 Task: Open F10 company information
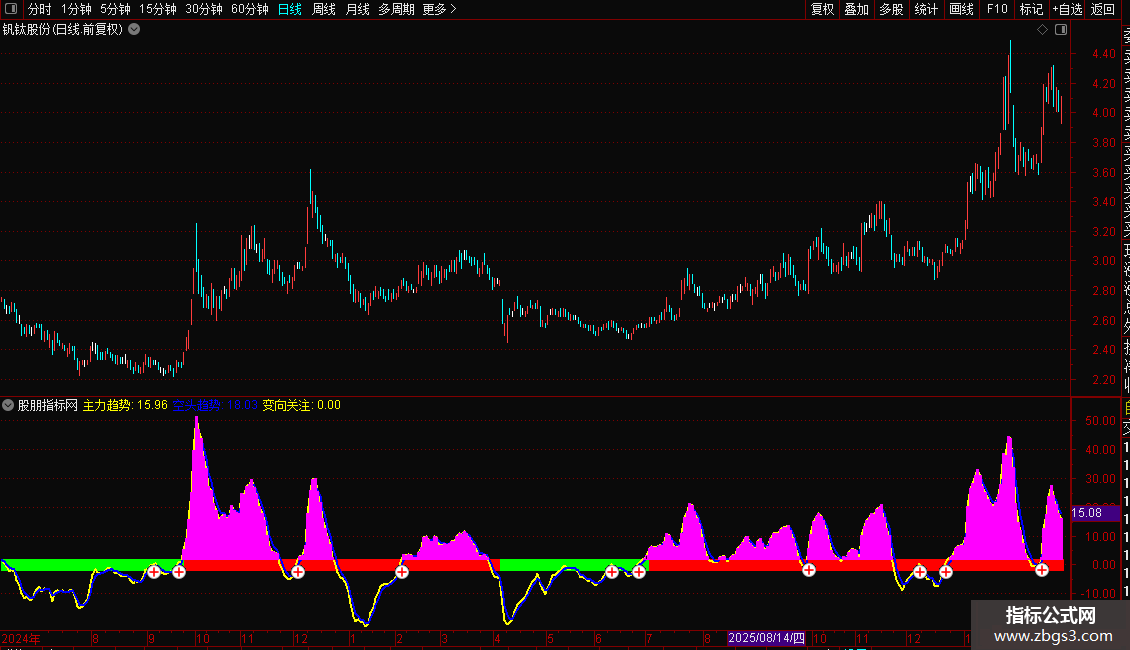997,9
